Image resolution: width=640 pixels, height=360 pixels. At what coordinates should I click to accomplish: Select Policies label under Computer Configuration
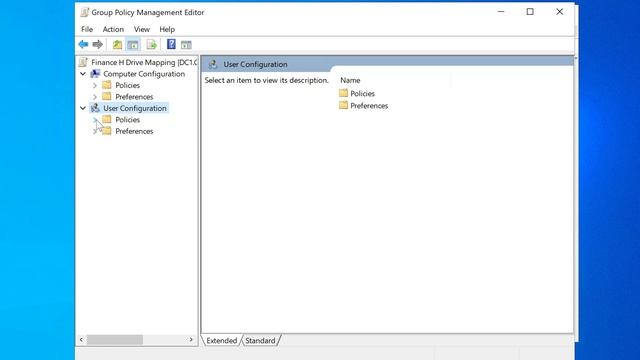127,85
